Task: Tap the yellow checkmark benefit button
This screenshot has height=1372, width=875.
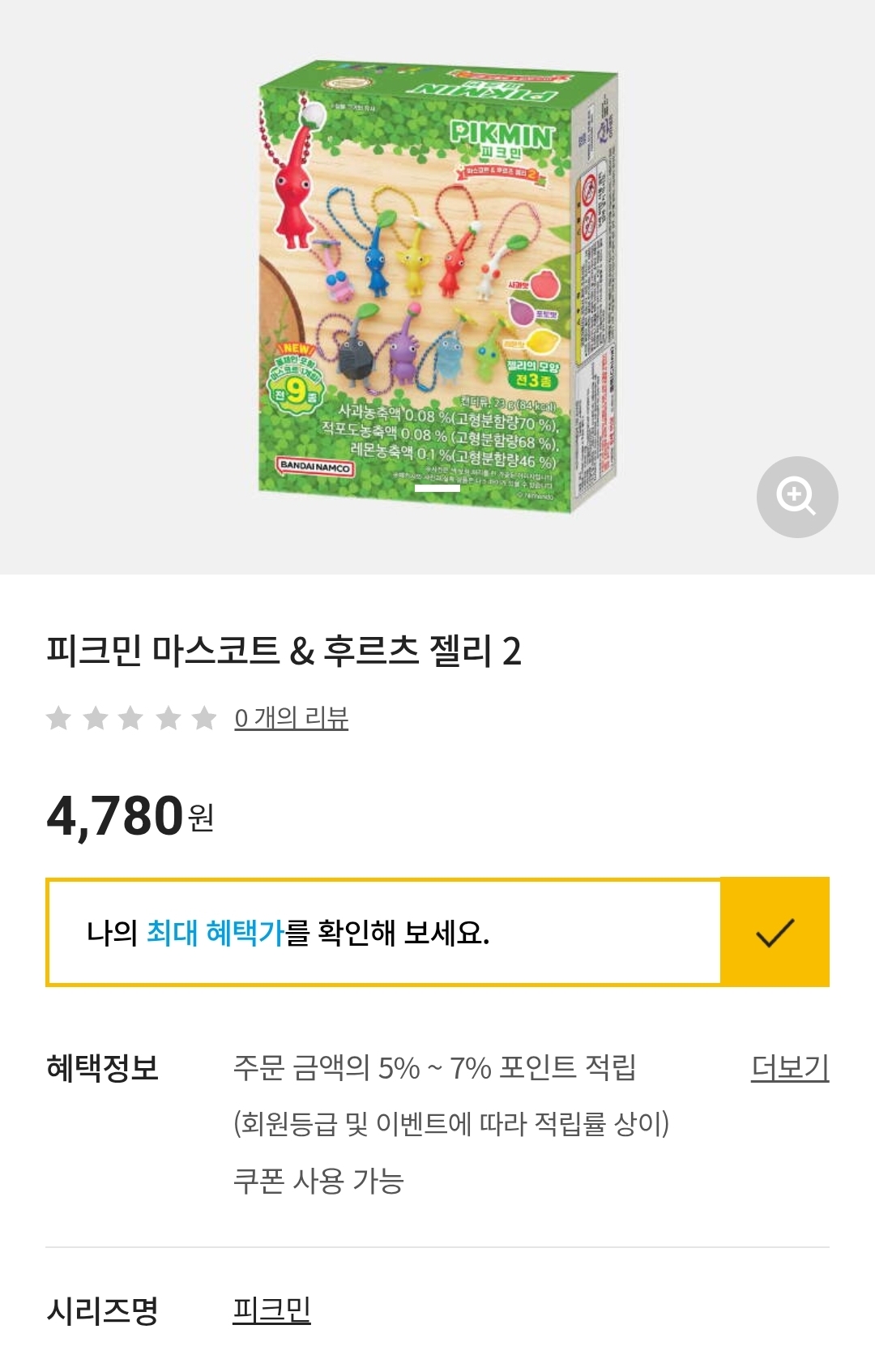Action: 775,932
